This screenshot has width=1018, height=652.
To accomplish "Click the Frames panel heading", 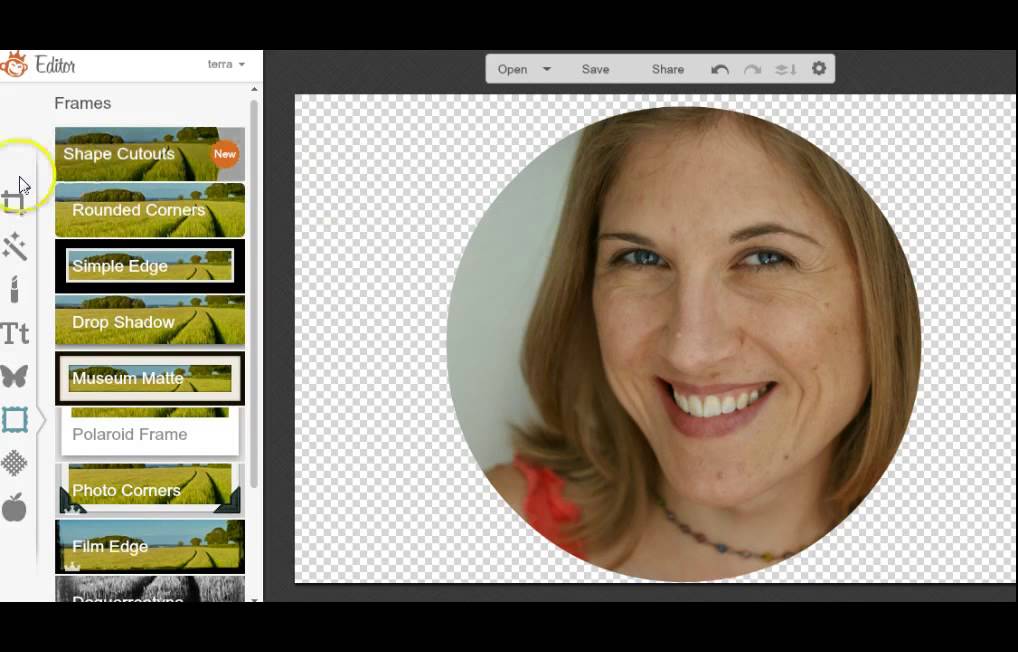I will tap(82, 103).
